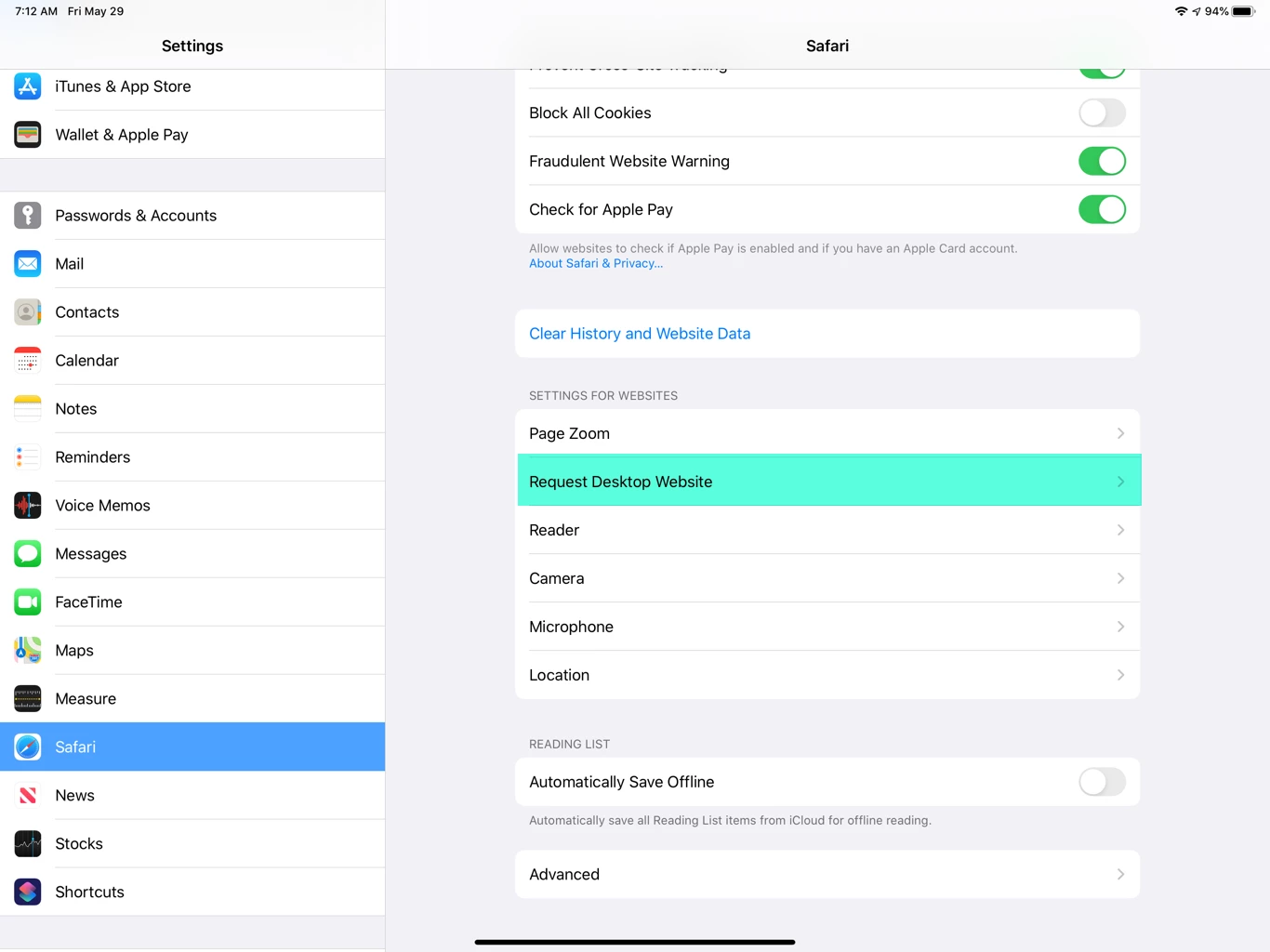Screen dimensions: 1270x952
Task: Tap the Measure label in sidebar
Action: [x=86, y=699]
